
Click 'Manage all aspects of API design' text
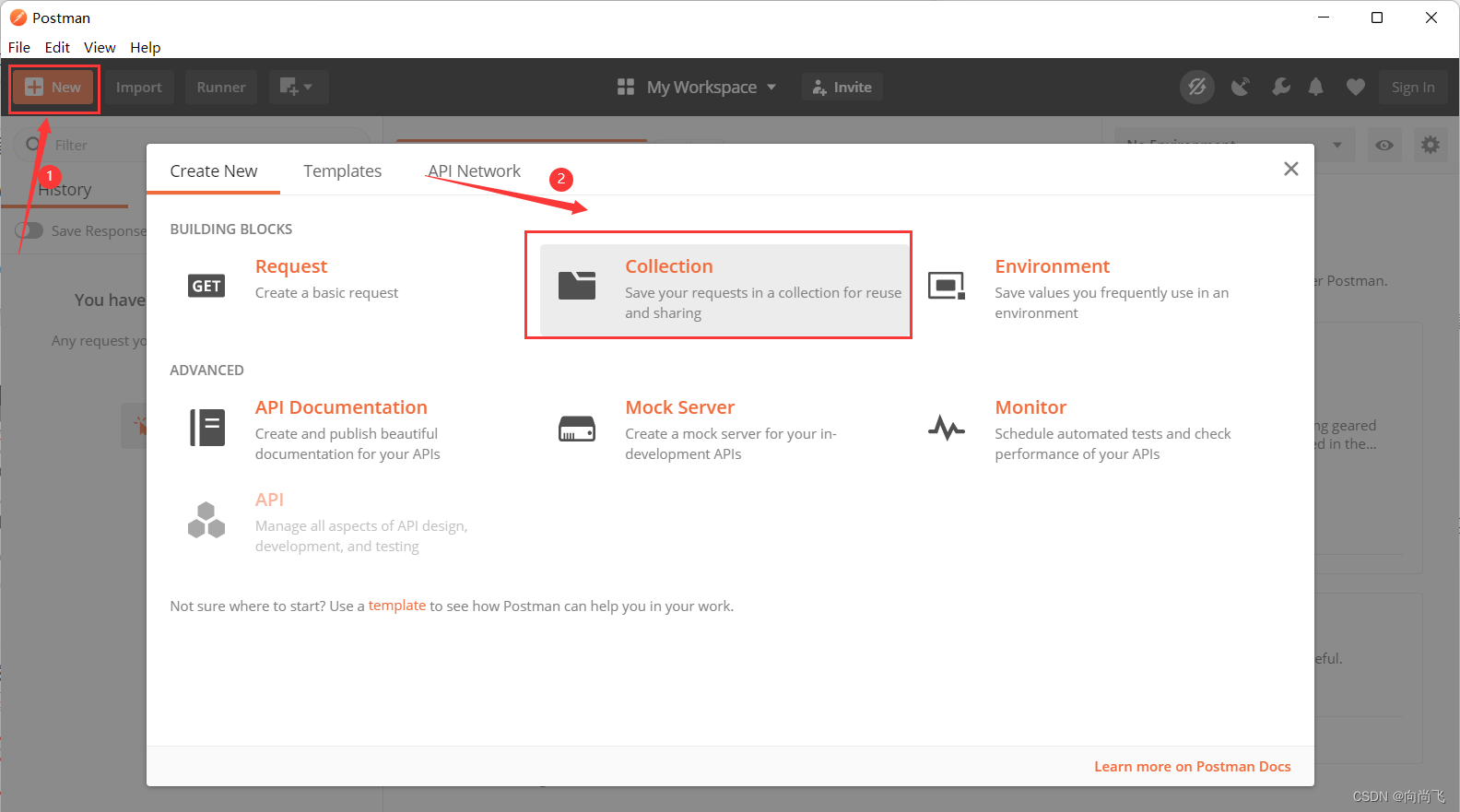pyautogui.click(x=361, y=536)
